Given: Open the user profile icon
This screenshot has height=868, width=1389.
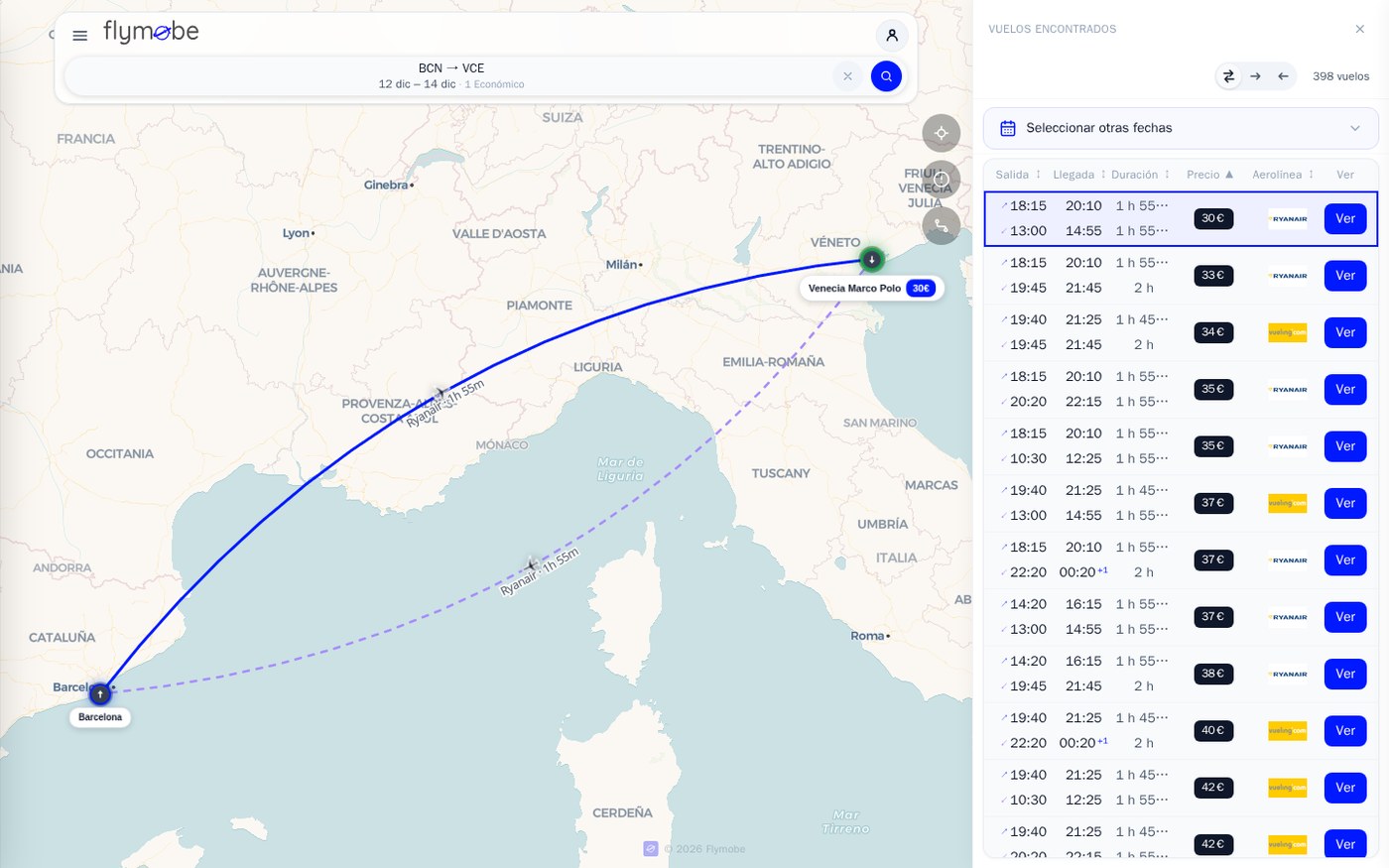Looking at the screenshot, I should click(x=892, y=36).
